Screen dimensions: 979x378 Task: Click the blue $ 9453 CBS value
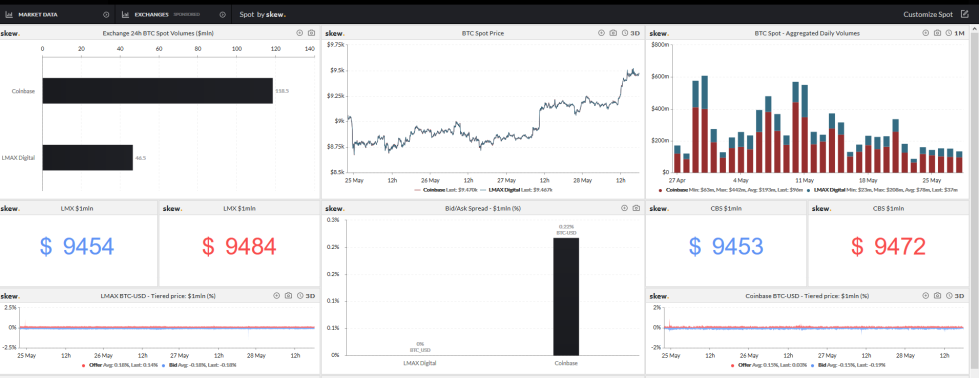726,247
